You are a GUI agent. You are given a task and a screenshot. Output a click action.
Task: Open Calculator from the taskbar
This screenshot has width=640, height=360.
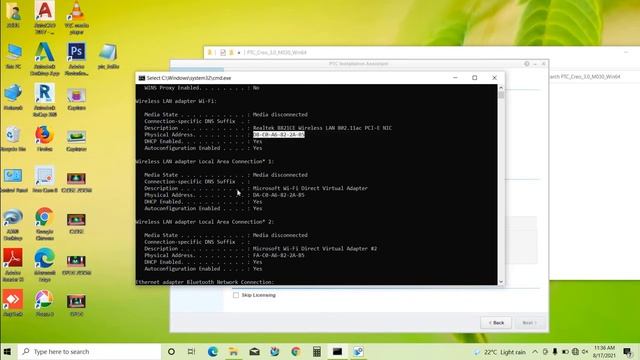[x=316, y=351]
